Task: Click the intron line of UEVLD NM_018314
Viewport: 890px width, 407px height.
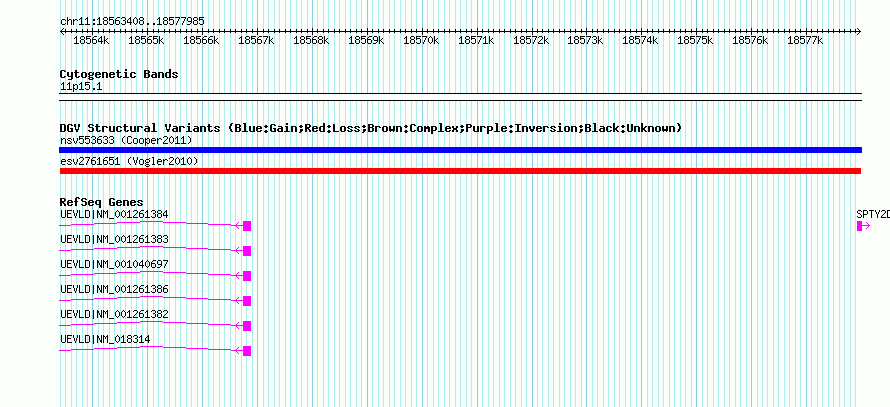Action: (152, 349)
